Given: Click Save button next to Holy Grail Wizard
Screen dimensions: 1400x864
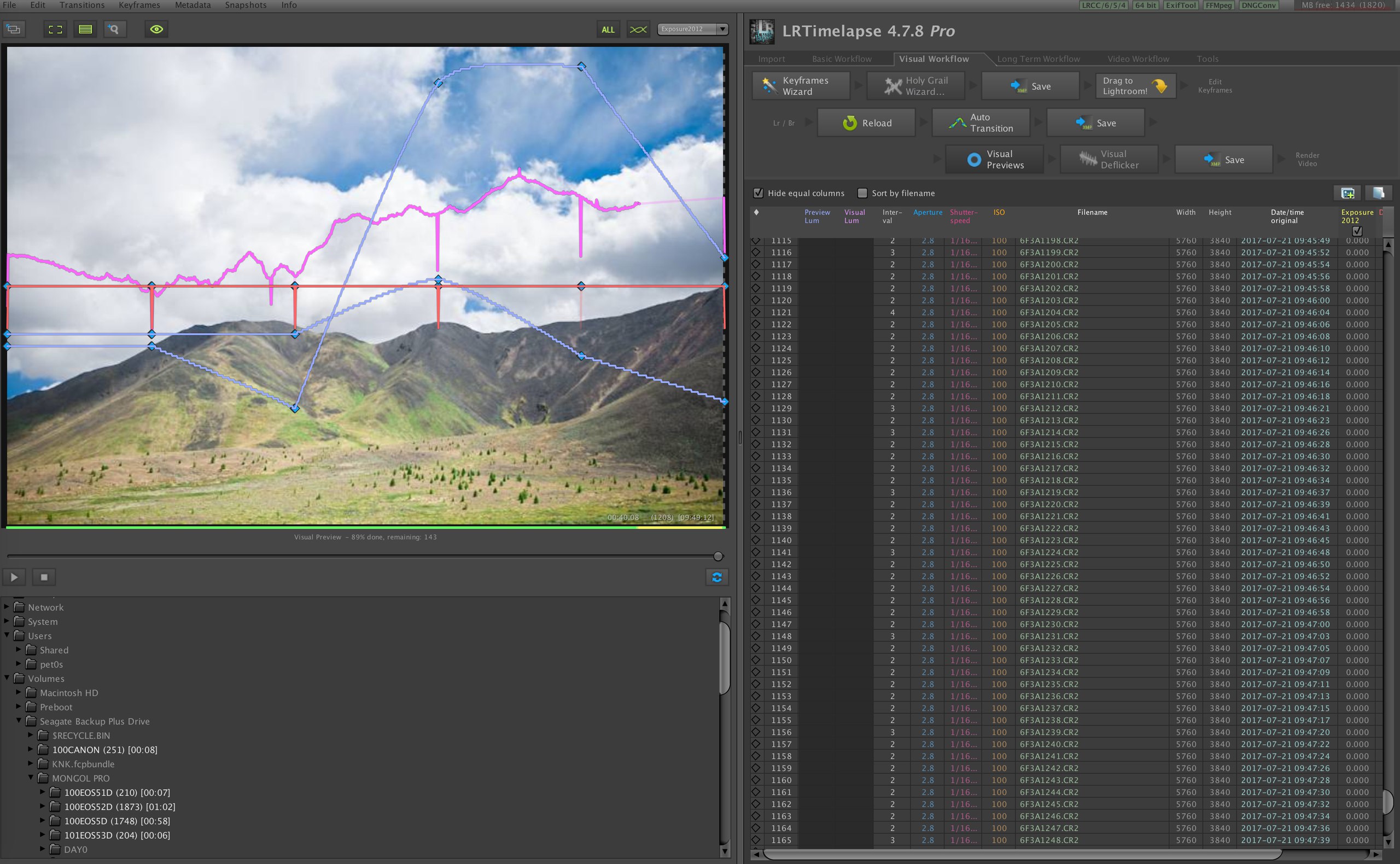Looking at the screenshot, I should [x=1031, y=86].
